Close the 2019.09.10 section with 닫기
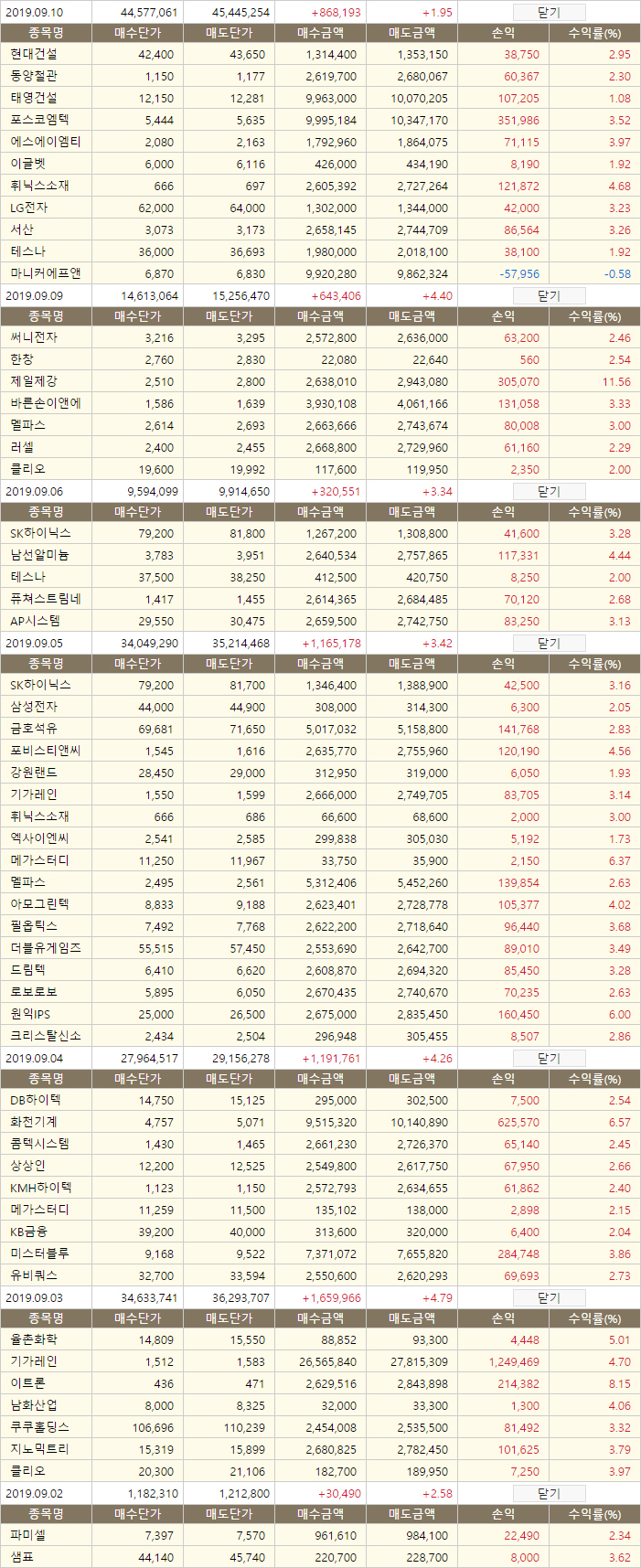 coord(549,12)
